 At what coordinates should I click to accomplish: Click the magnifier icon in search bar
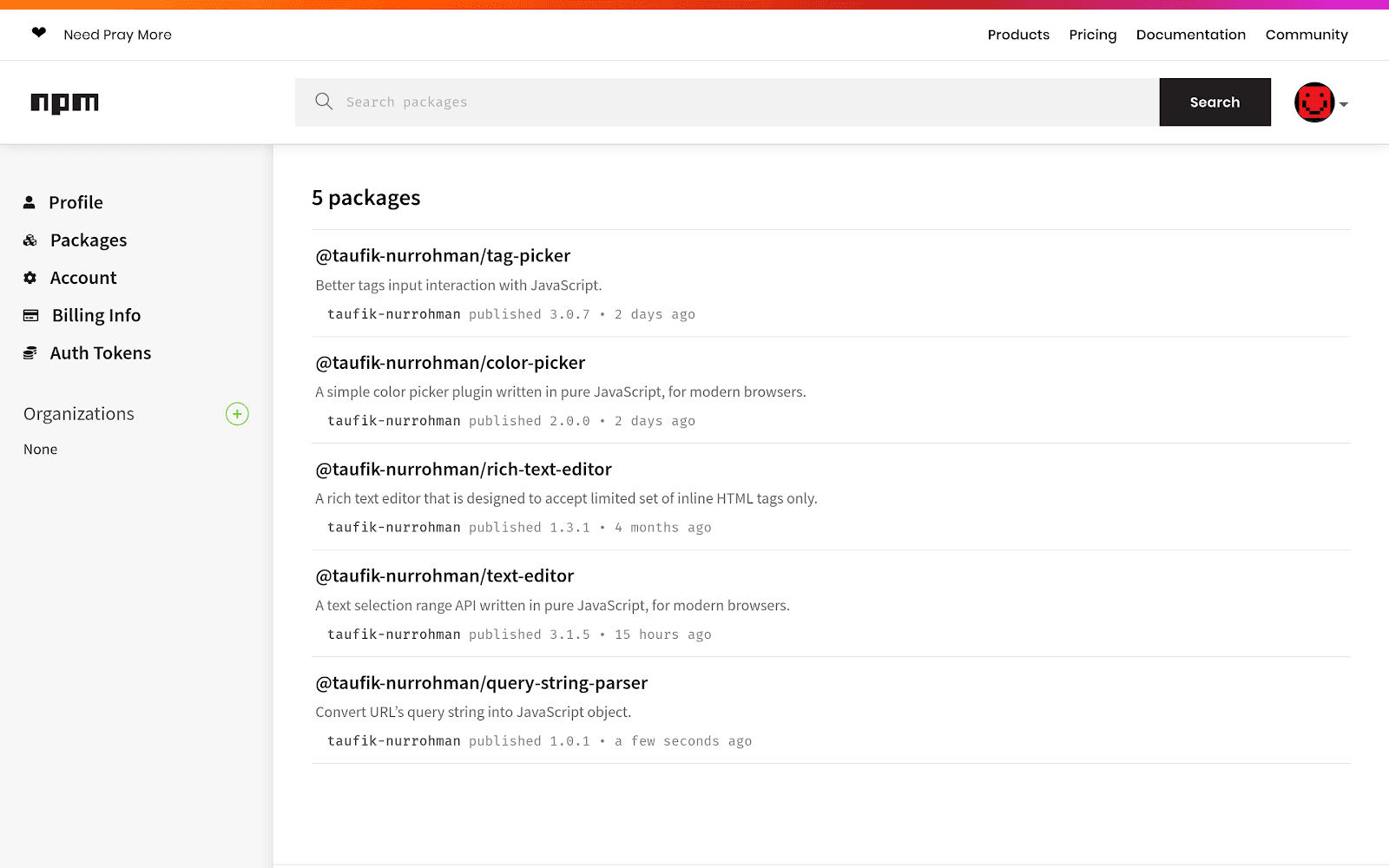pos(324,102)
